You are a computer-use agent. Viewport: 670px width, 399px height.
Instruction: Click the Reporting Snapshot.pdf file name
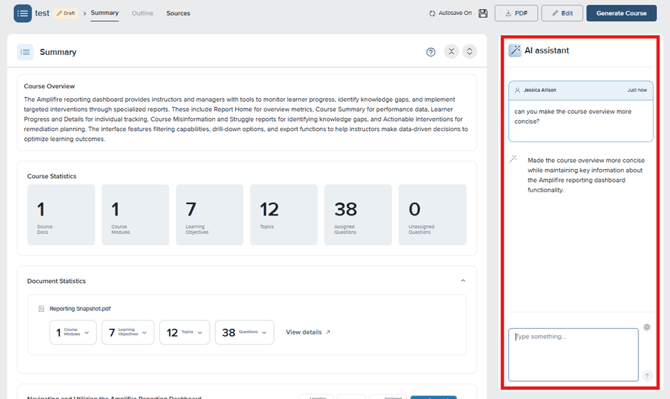point(80,308)
